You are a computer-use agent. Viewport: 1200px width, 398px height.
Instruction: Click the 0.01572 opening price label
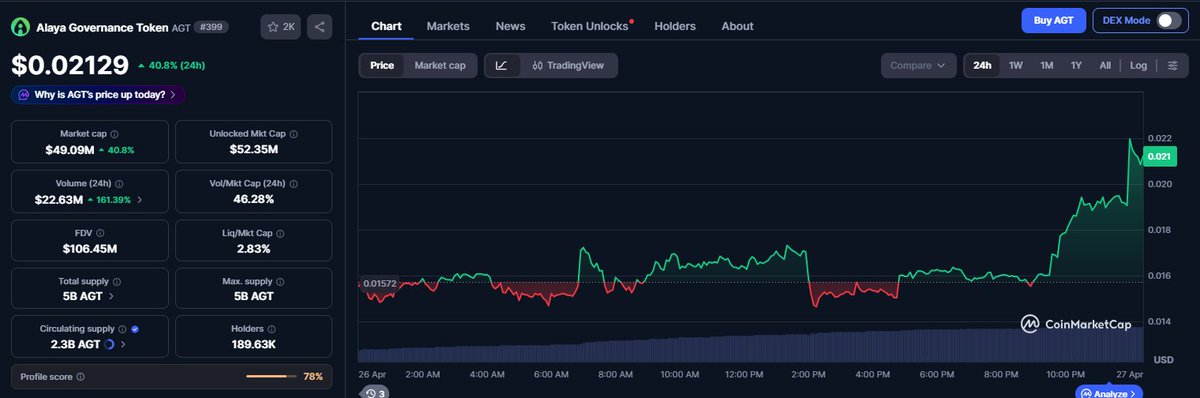tap(379, 283)
